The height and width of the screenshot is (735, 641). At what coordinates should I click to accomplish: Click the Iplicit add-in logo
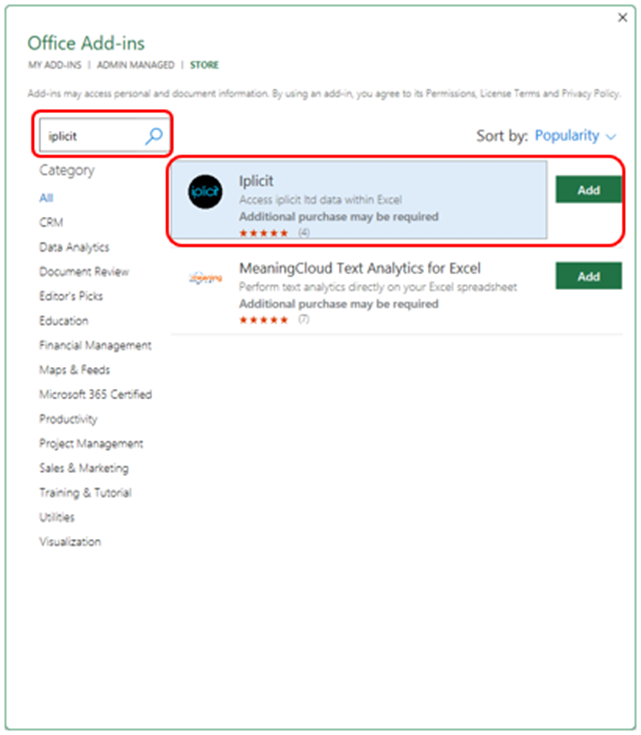pyautogui.click(x=205, y=192)
